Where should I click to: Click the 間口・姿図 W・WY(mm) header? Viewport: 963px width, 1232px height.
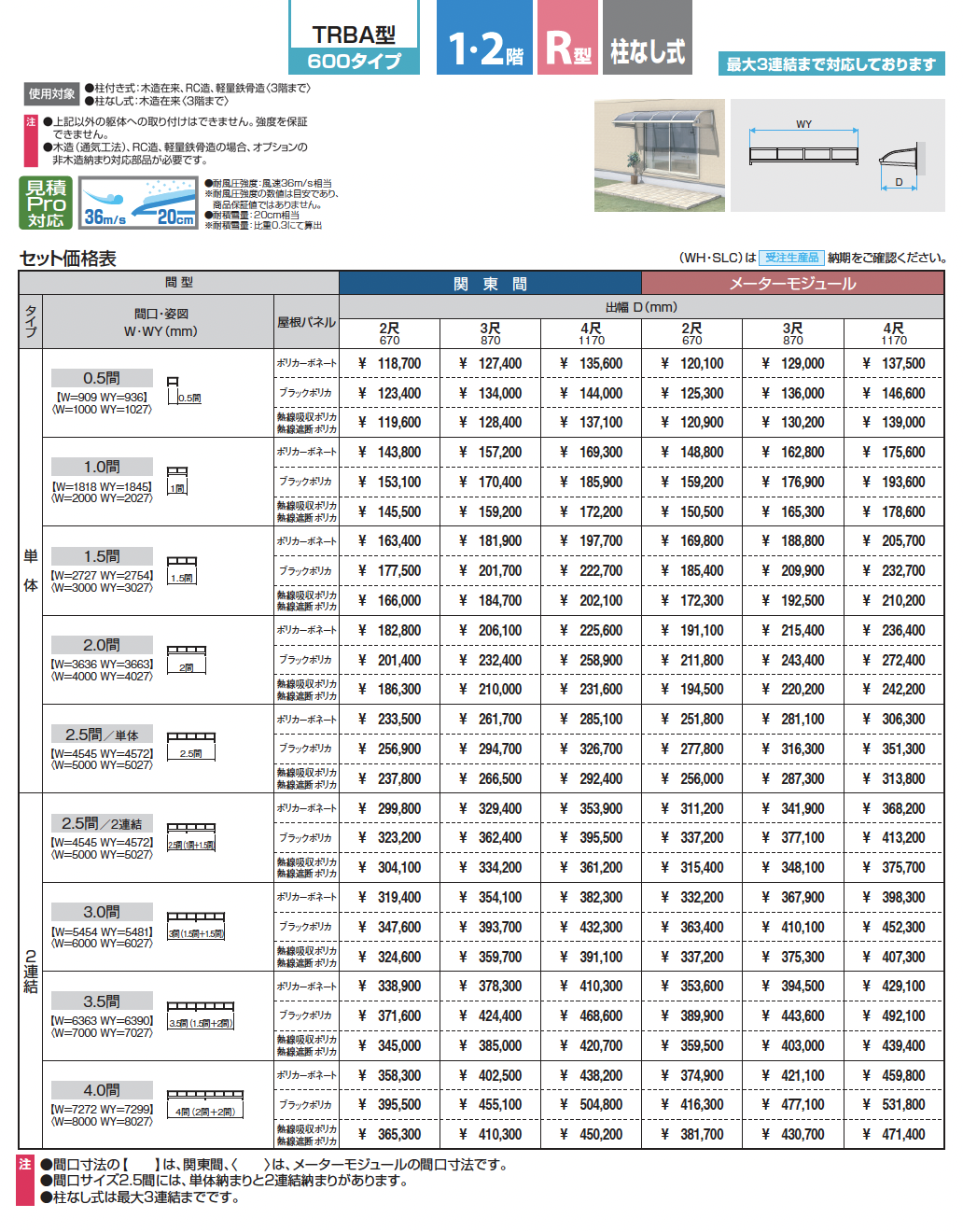tap(159, 322)
